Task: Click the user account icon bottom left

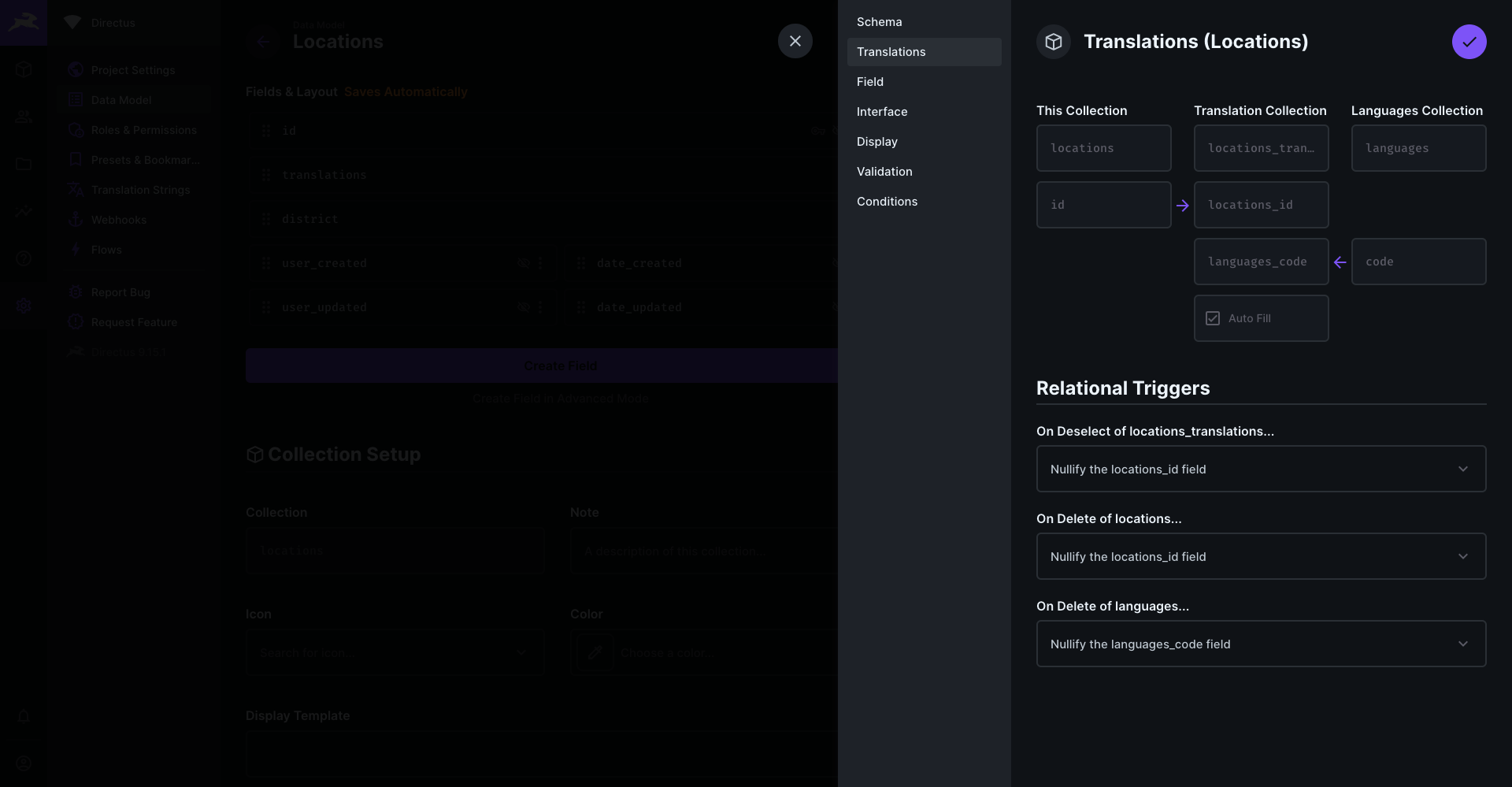Action: (24, 763)
